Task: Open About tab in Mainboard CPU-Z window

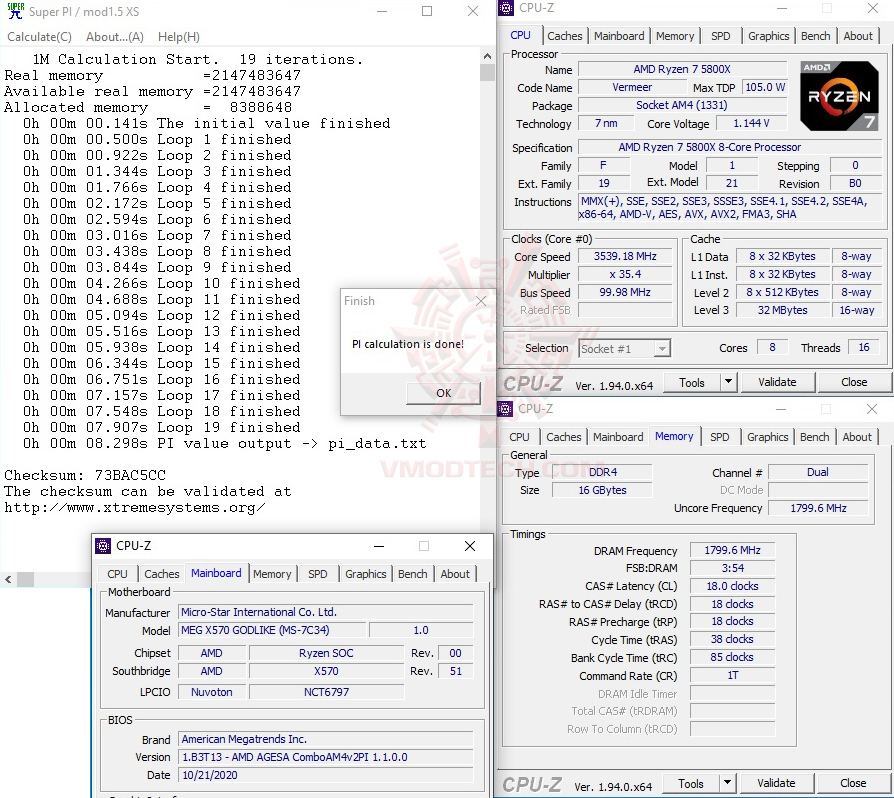Action: (x=454, y=574)
